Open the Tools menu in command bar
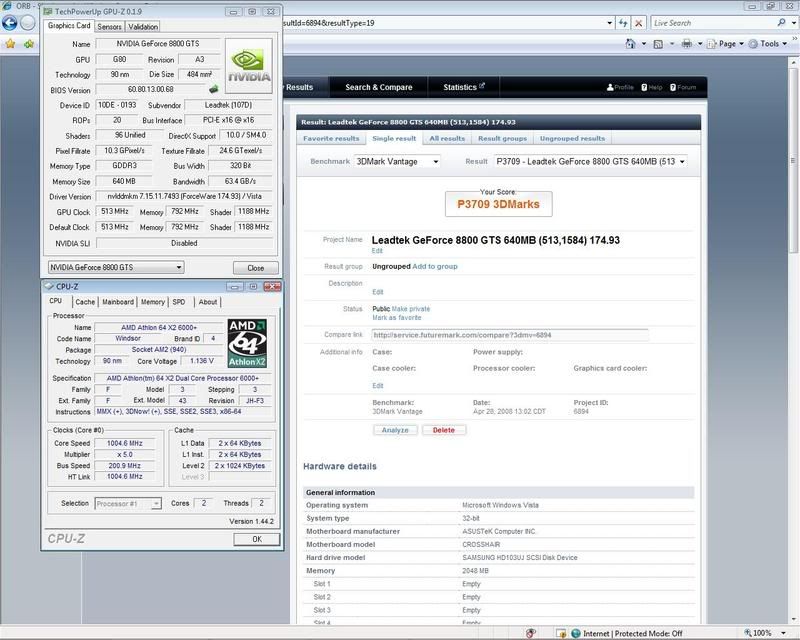 click(x=769, y=44)
